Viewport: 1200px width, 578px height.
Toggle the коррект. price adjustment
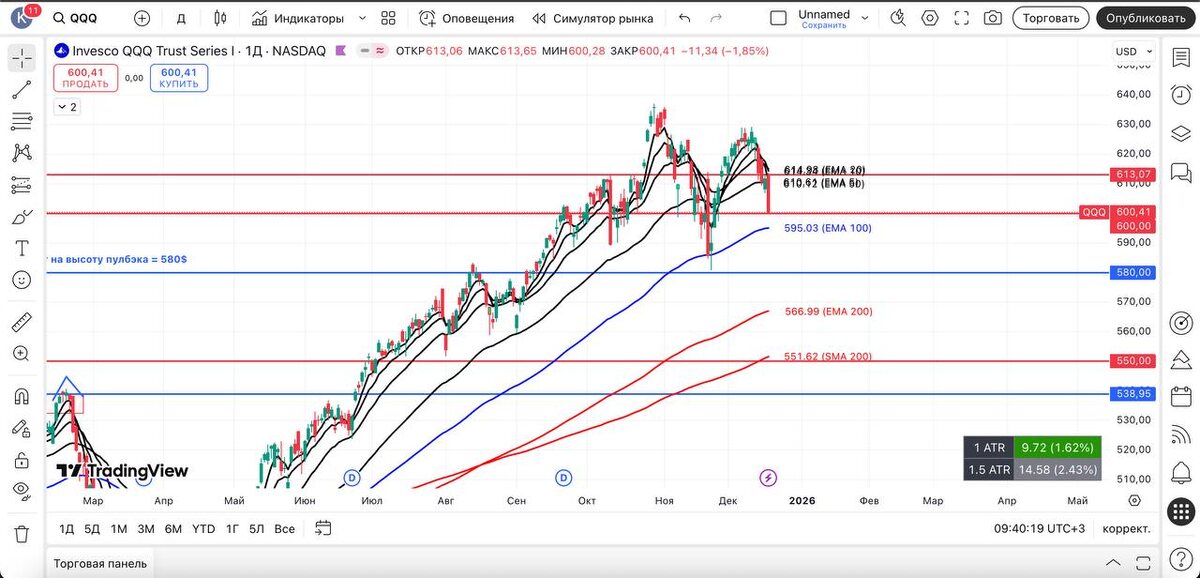pos(1126,528)
